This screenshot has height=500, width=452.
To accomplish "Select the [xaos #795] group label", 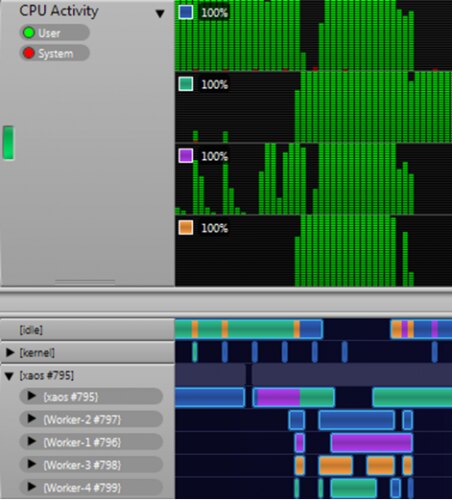I will (46, 375).
